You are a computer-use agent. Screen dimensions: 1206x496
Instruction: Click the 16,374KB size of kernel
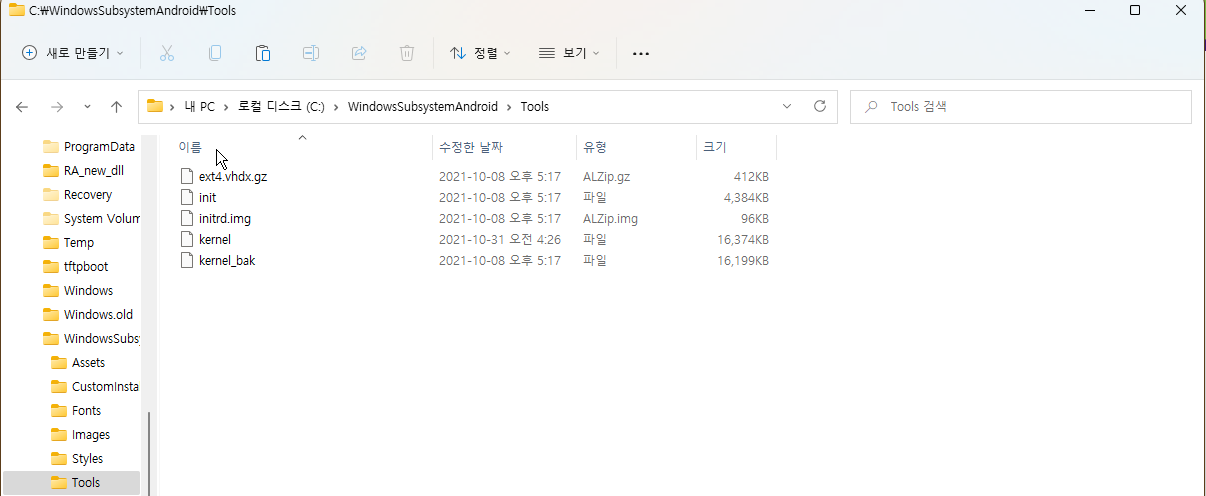pyautogui.click(x=743, y=239)
